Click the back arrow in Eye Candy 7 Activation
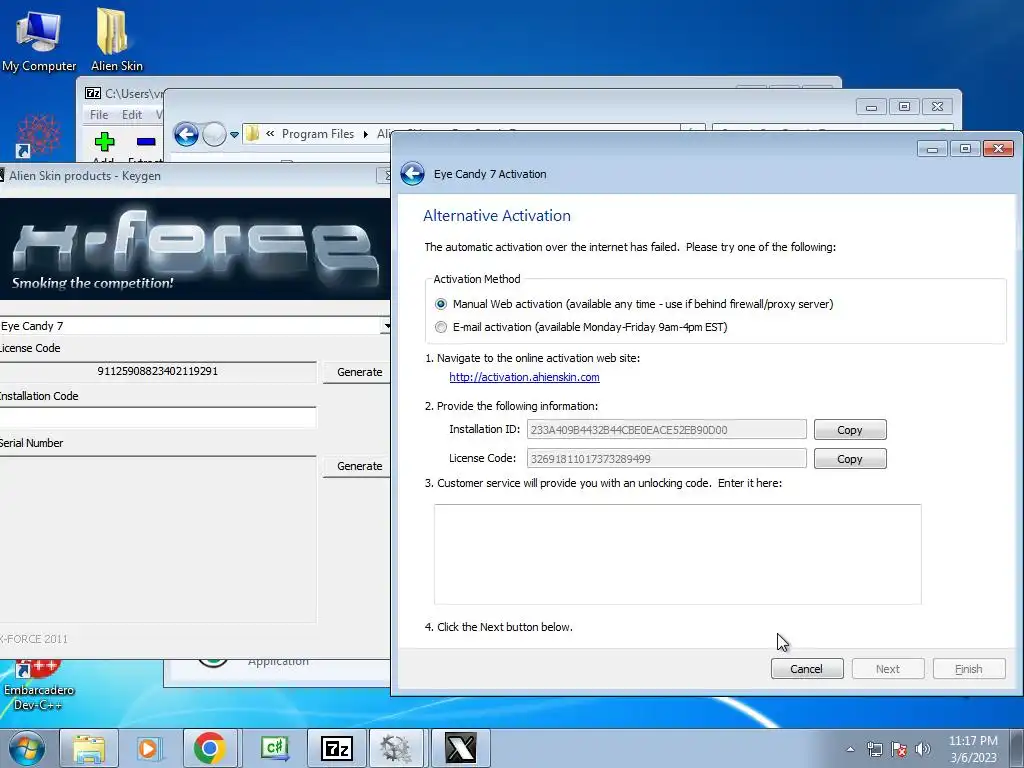This screenshot has width=1024, height=768. point(412,174)
